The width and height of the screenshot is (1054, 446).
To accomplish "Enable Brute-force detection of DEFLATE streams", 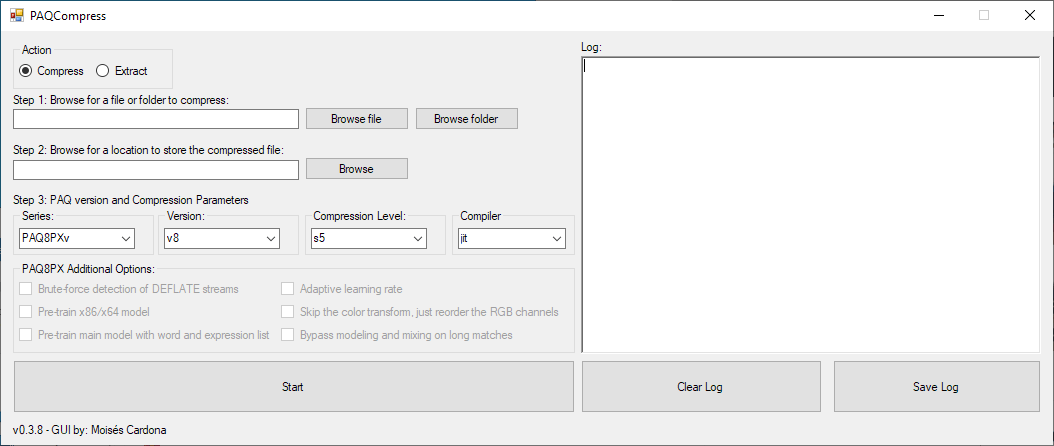I will click(x=26, y=289).
